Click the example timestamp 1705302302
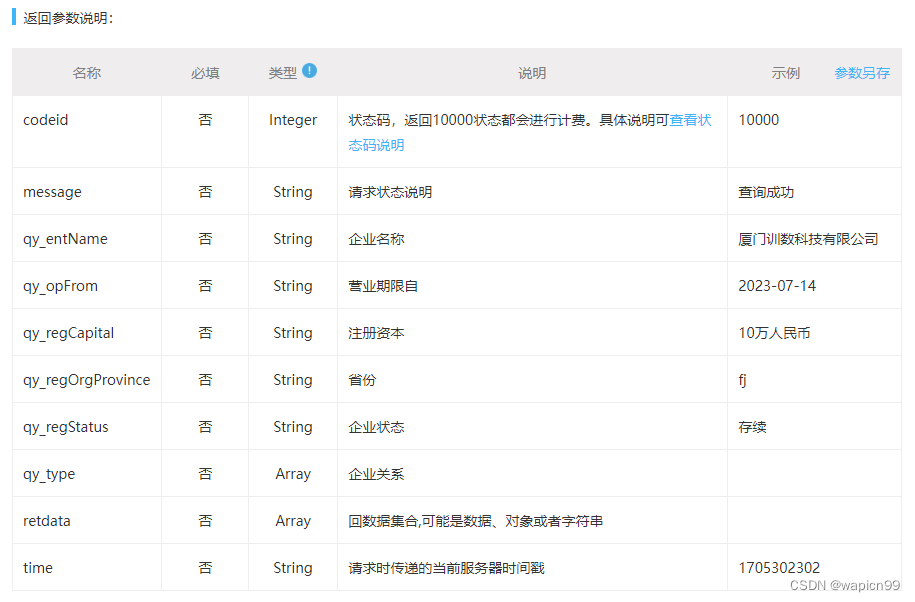This screenshot has height=602, width=915. (779, 568)
